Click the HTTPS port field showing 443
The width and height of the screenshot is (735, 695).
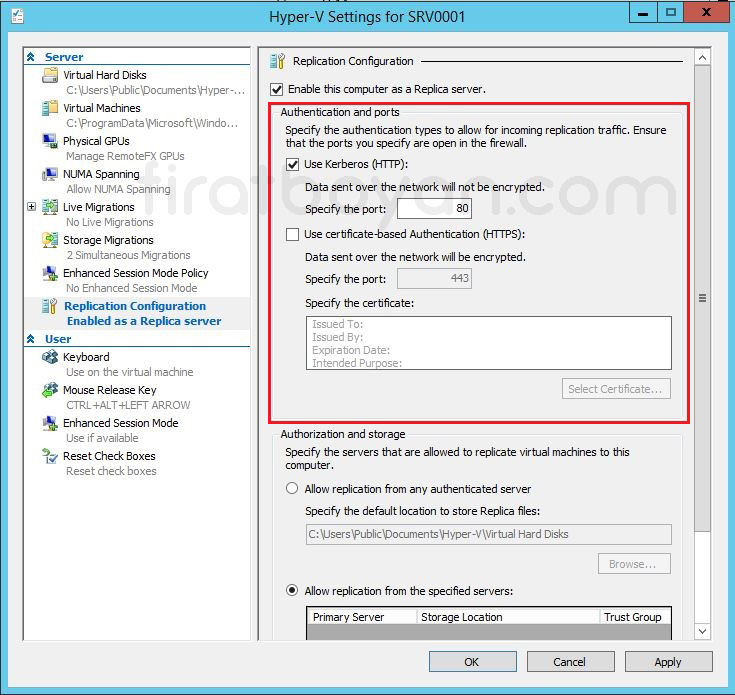(x=434, y=278)
